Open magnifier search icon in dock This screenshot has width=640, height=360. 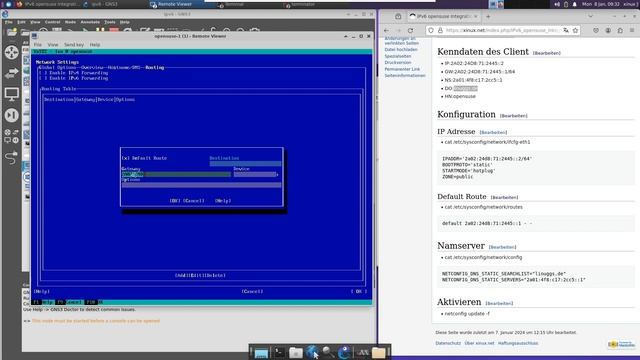328,352
